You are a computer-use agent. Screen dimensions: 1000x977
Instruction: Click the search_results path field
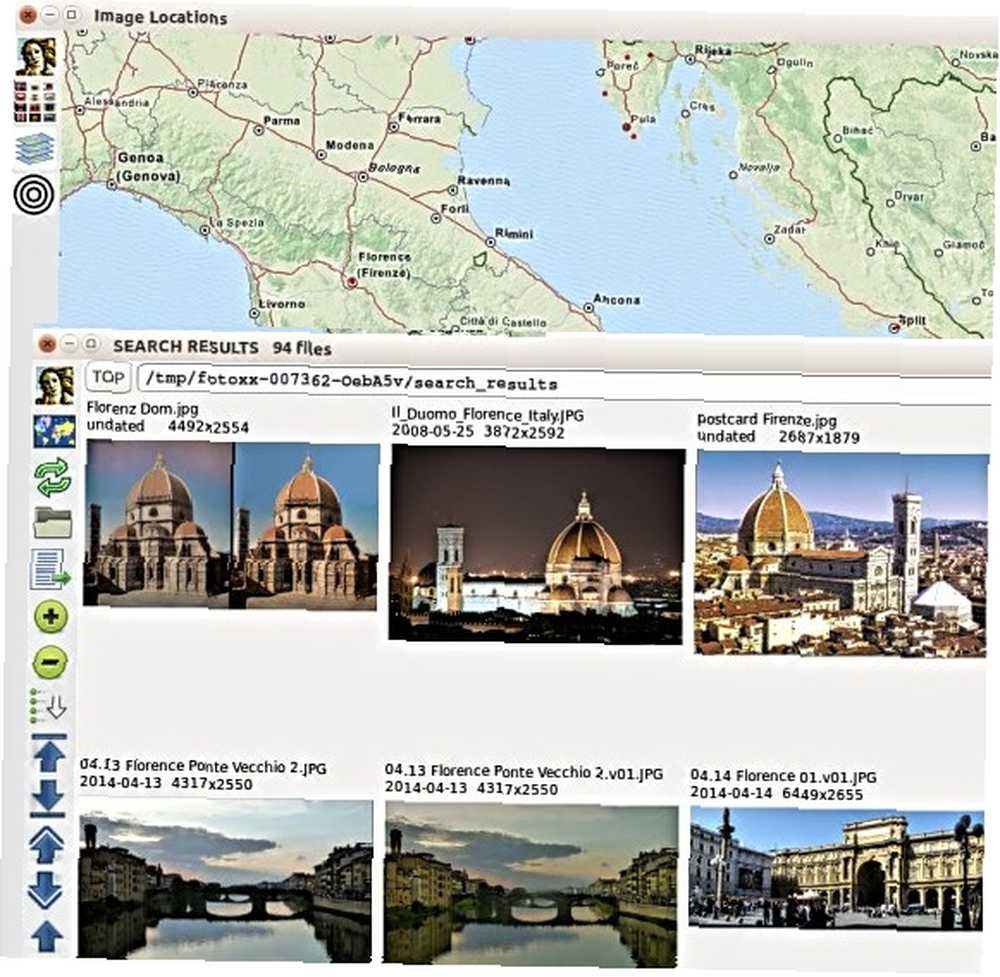[x=564, y=383]
